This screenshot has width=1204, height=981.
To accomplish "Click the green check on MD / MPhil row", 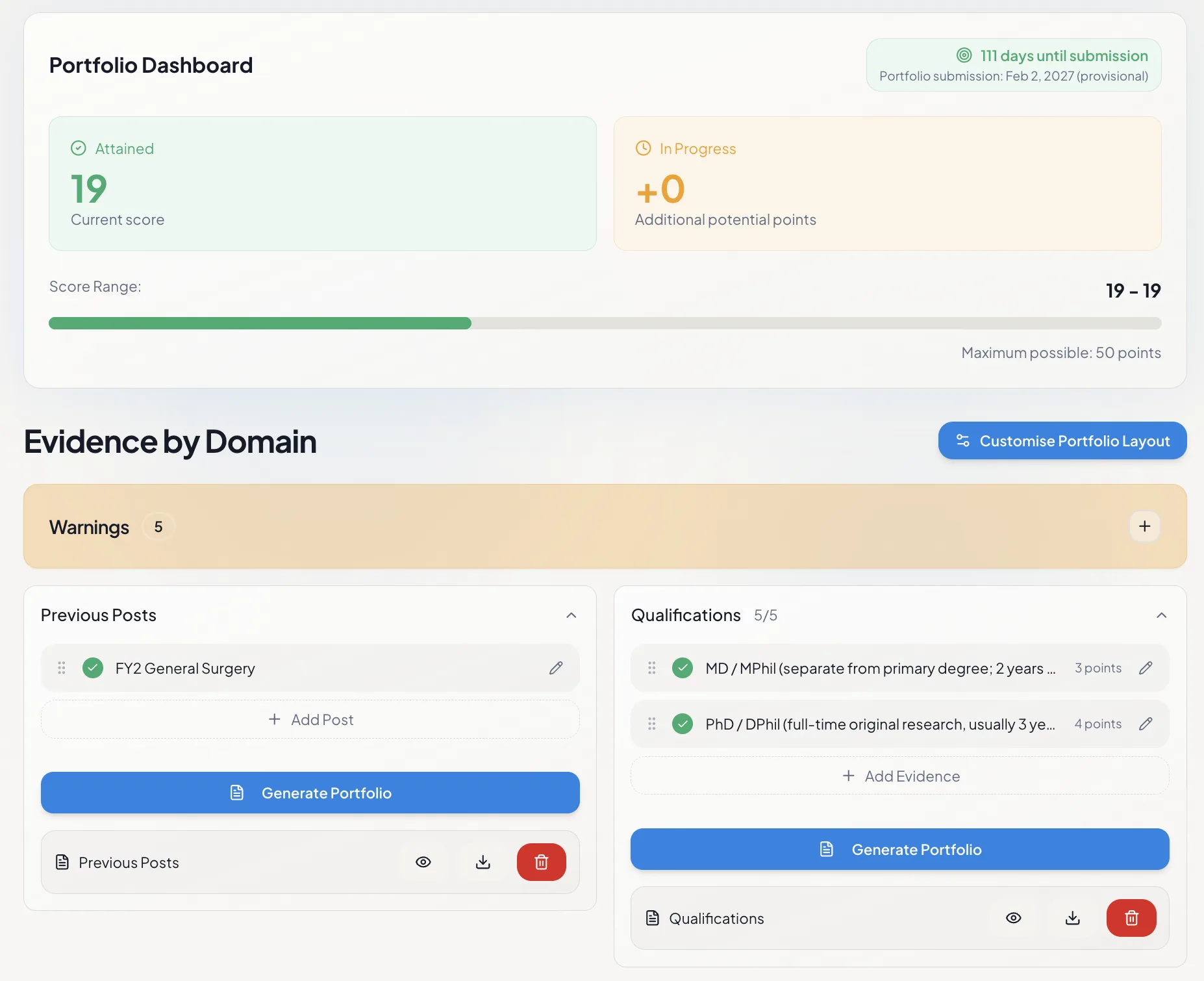I will click(x=683, y=668).
